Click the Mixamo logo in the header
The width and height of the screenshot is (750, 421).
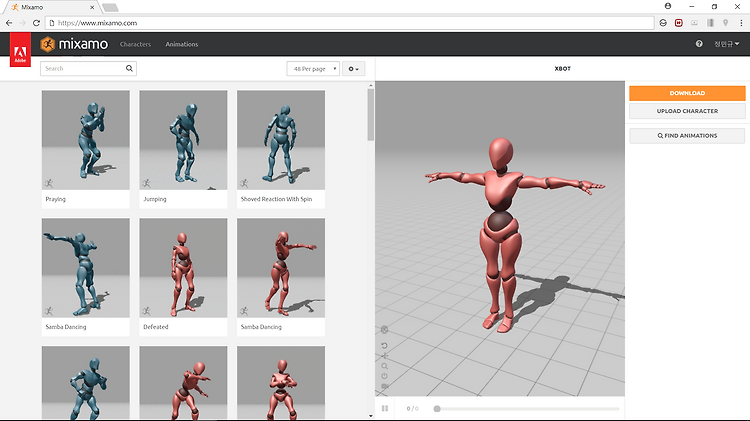[74, 44]
